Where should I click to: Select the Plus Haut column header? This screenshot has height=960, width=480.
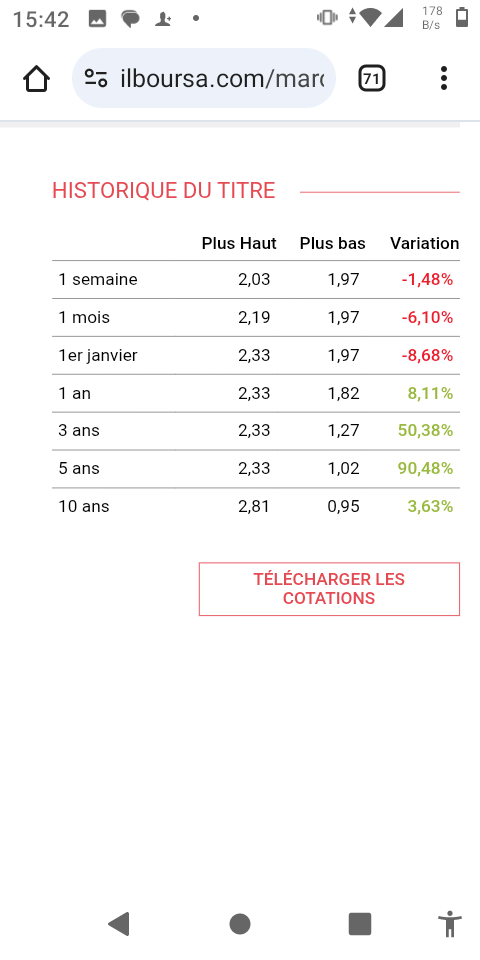(x=239, y=243)
